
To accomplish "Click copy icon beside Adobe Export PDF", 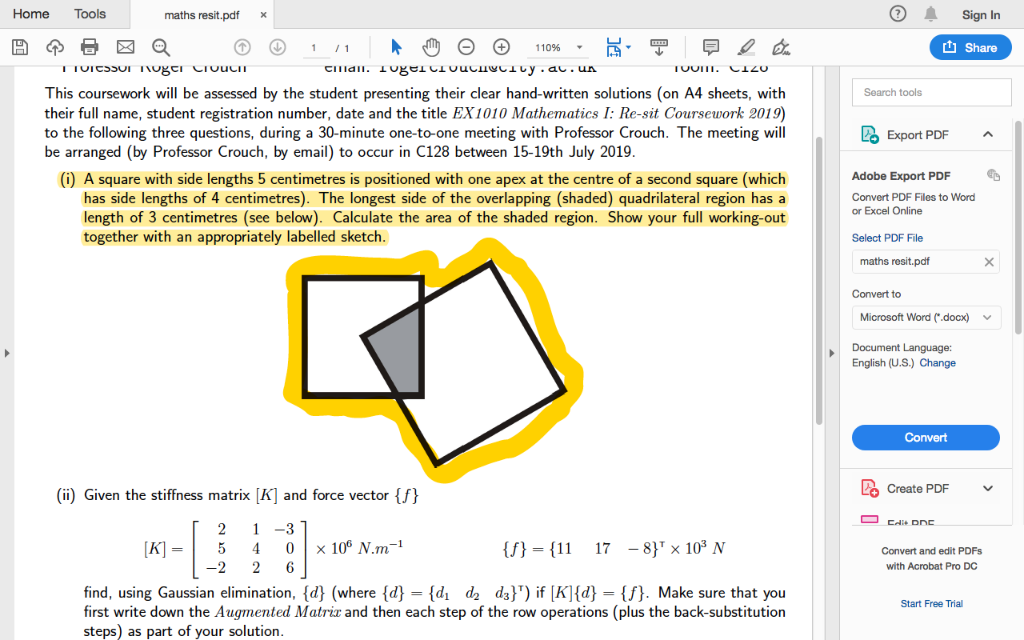I will coord(993,175).
